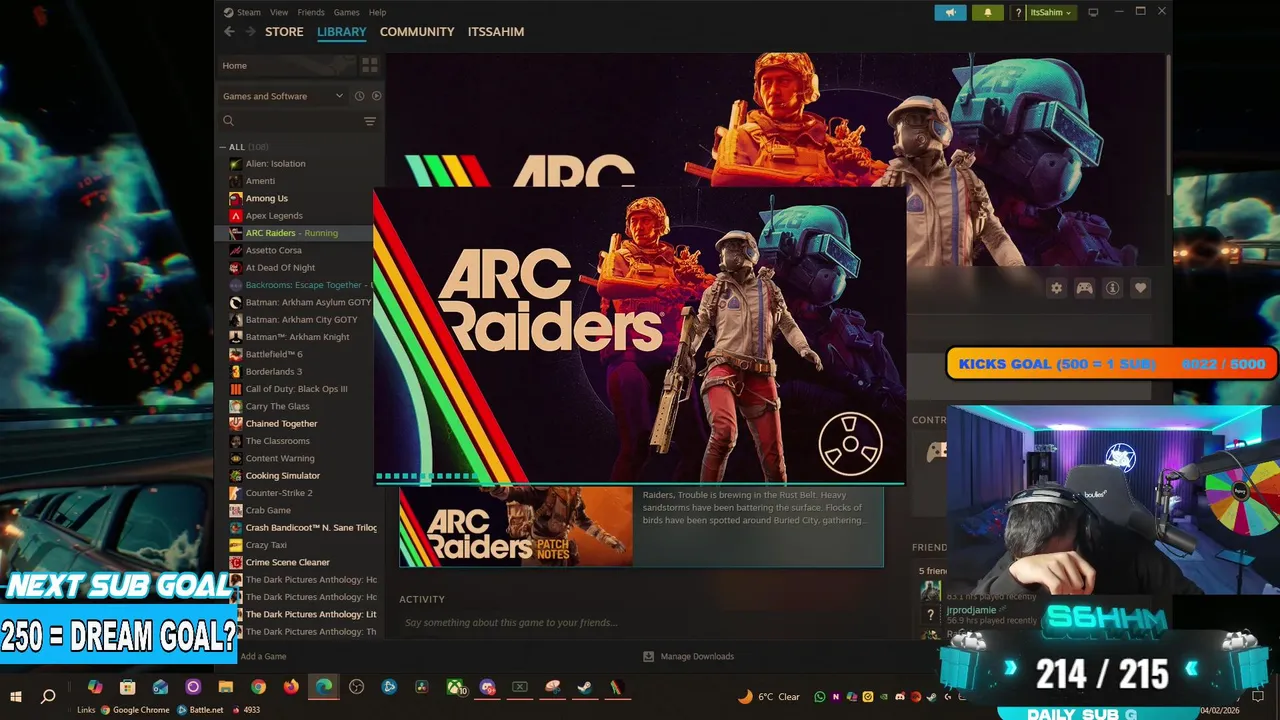Open the ITSSAHIM profile tab
Image resolution: width=1280 pixels, height=720 pixels.
coord(496,32)
